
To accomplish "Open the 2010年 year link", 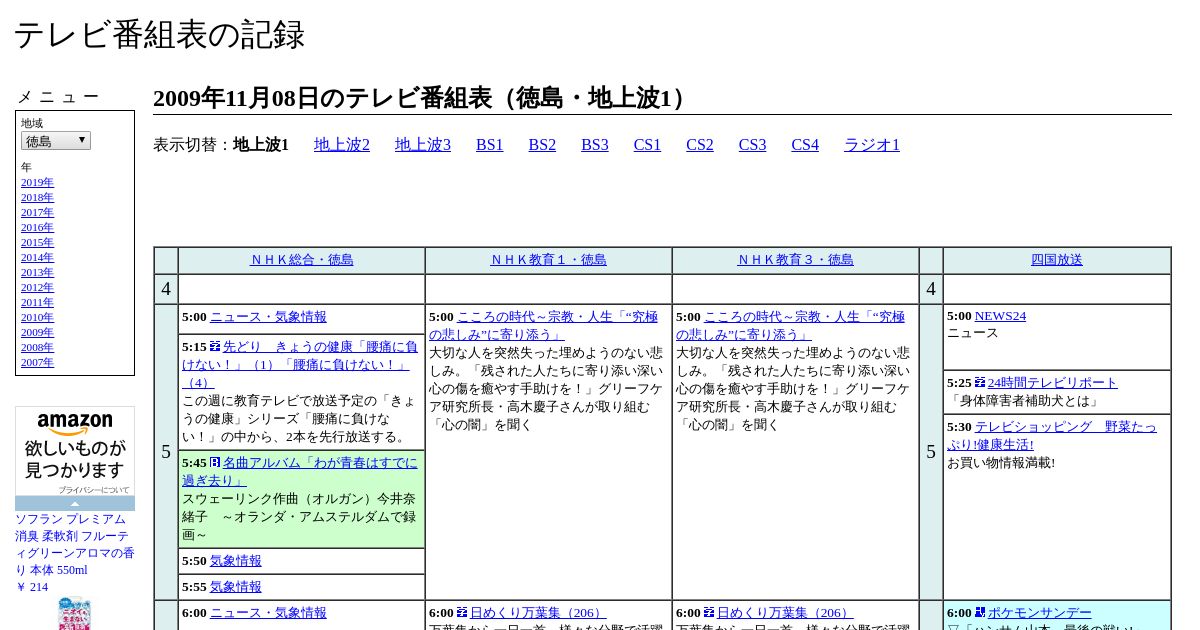I will pos(37,317).
